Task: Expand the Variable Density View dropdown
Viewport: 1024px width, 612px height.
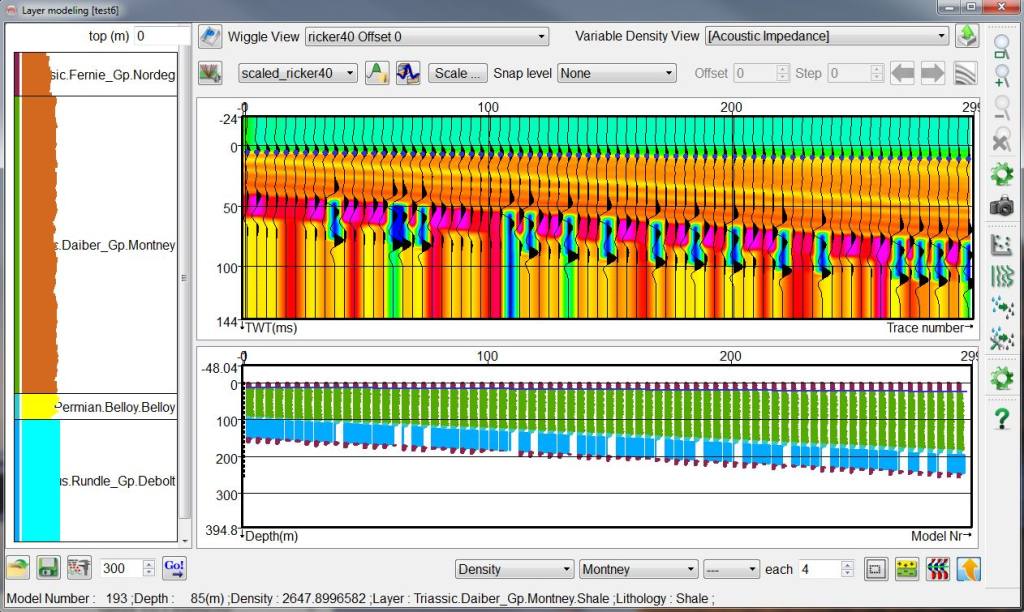Action: coord(826,37)
